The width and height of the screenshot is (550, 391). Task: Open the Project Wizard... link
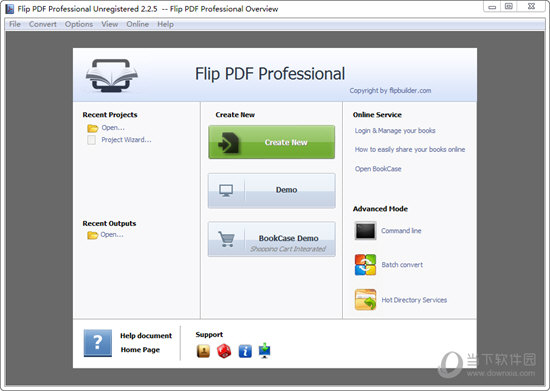[x=126, y=140]
